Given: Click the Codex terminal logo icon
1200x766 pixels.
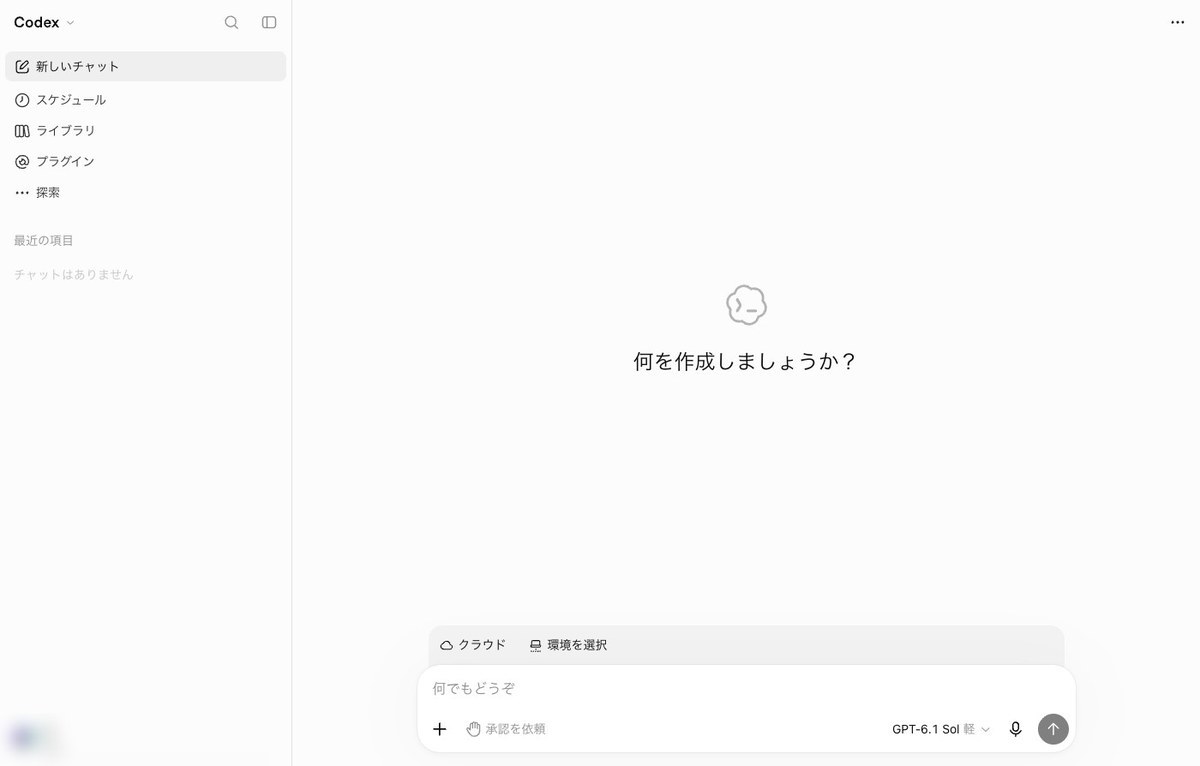Looking at the screenshot, I should tap(746, 305).
